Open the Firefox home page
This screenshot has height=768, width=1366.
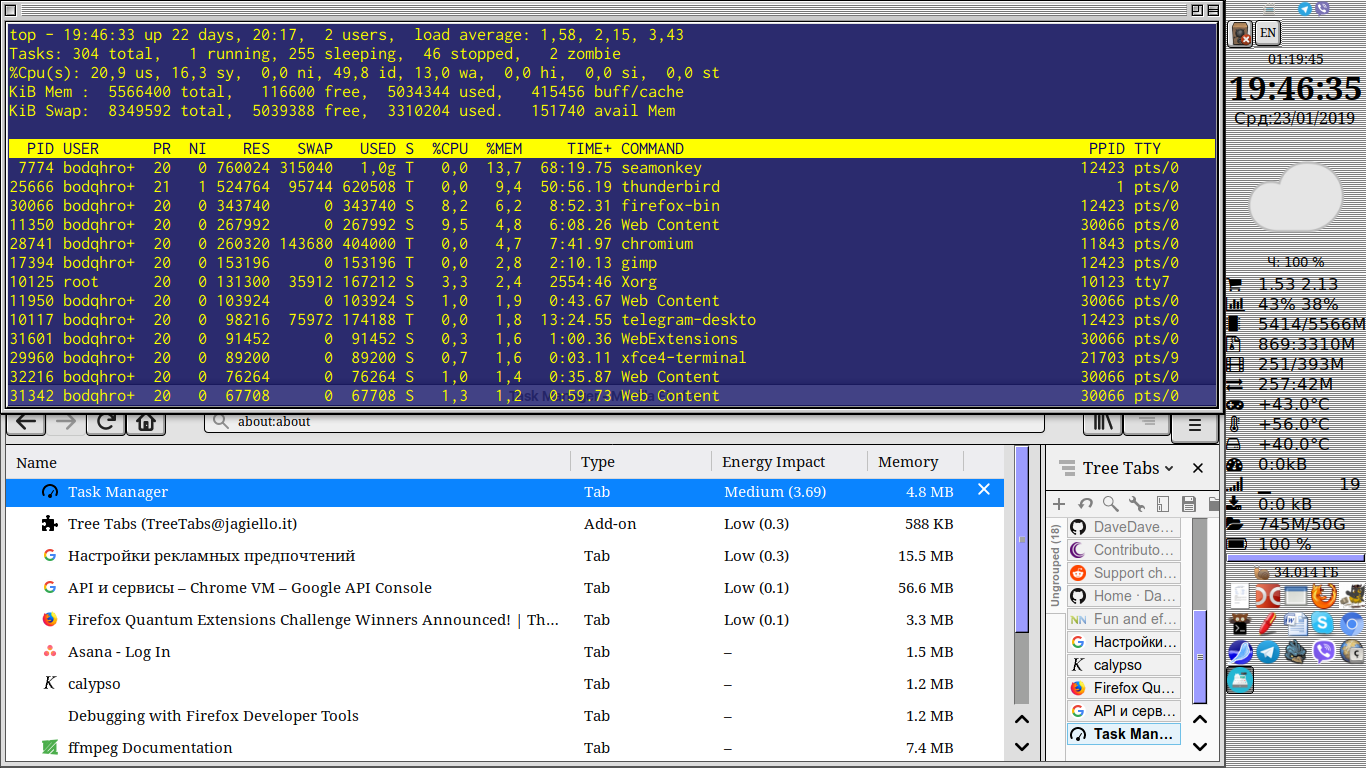(146, 422)
